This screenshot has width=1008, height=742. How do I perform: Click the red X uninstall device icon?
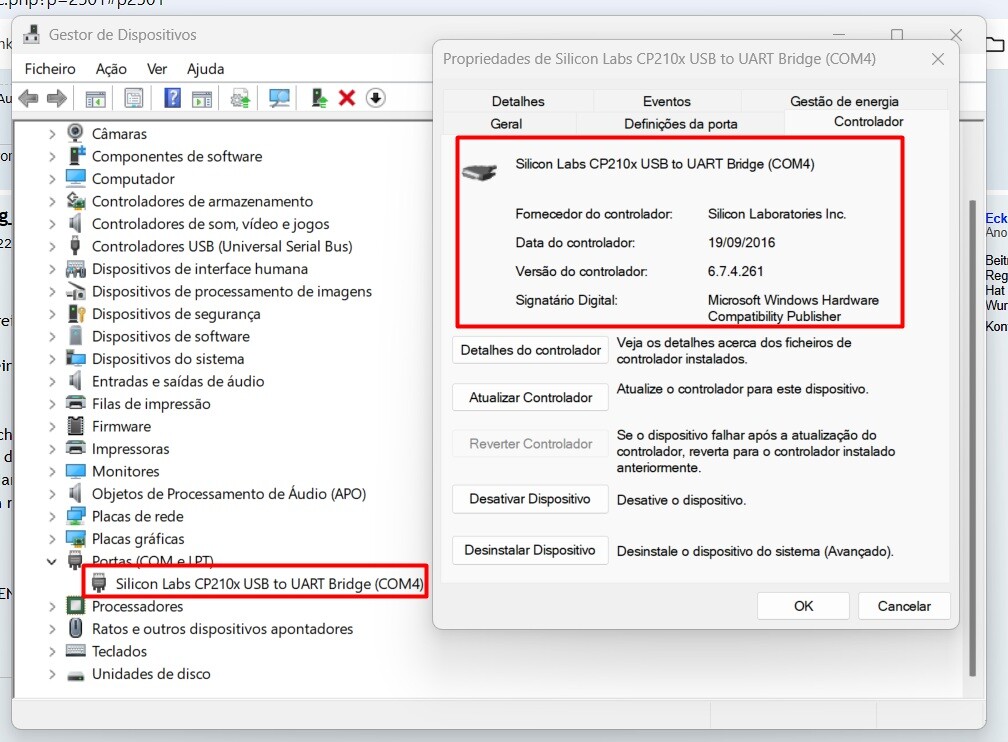point(347,98)
